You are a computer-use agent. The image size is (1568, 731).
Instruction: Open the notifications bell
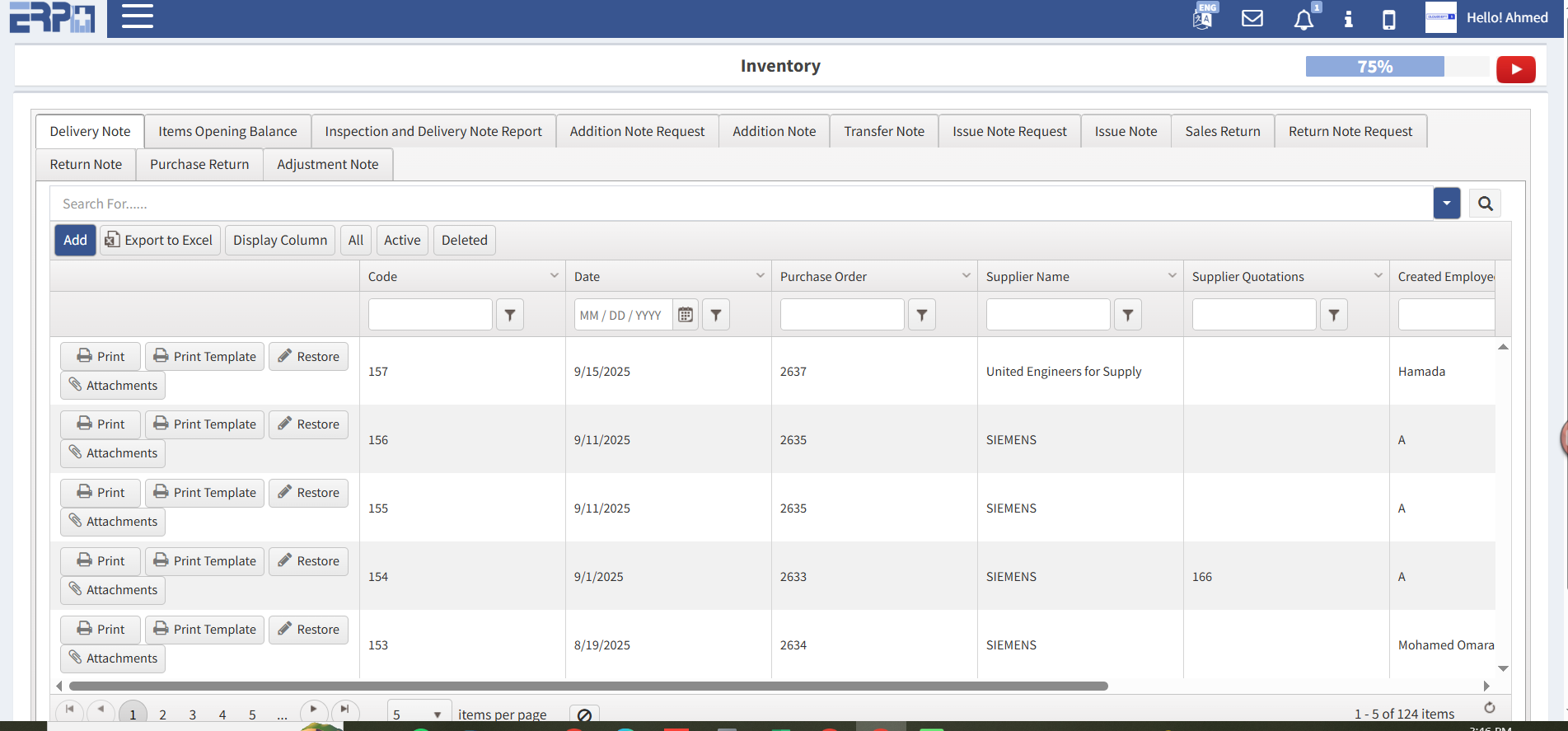click(1304, 20)
